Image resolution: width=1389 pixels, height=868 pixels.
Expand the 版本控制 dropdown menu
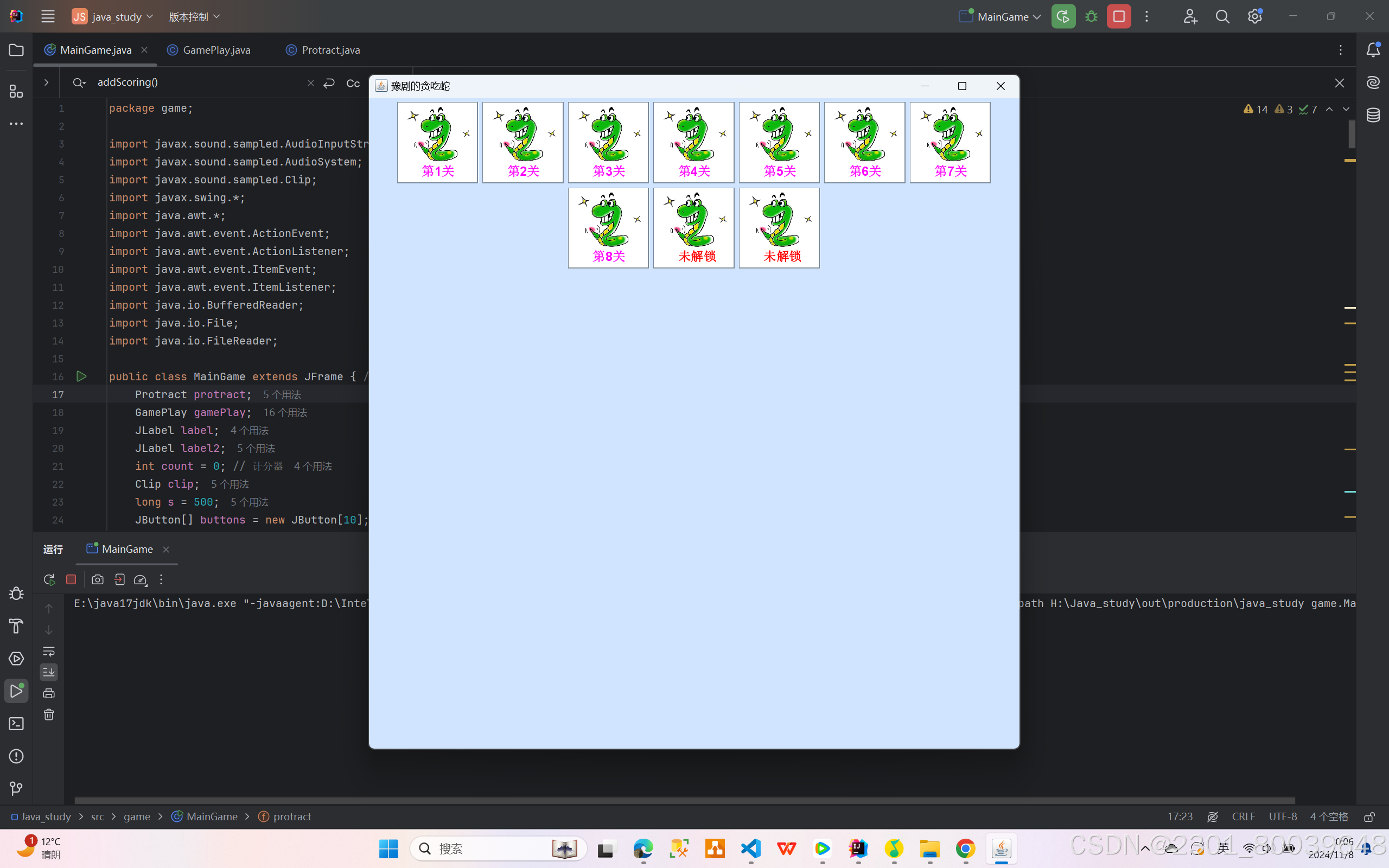[x=194, y=17]
